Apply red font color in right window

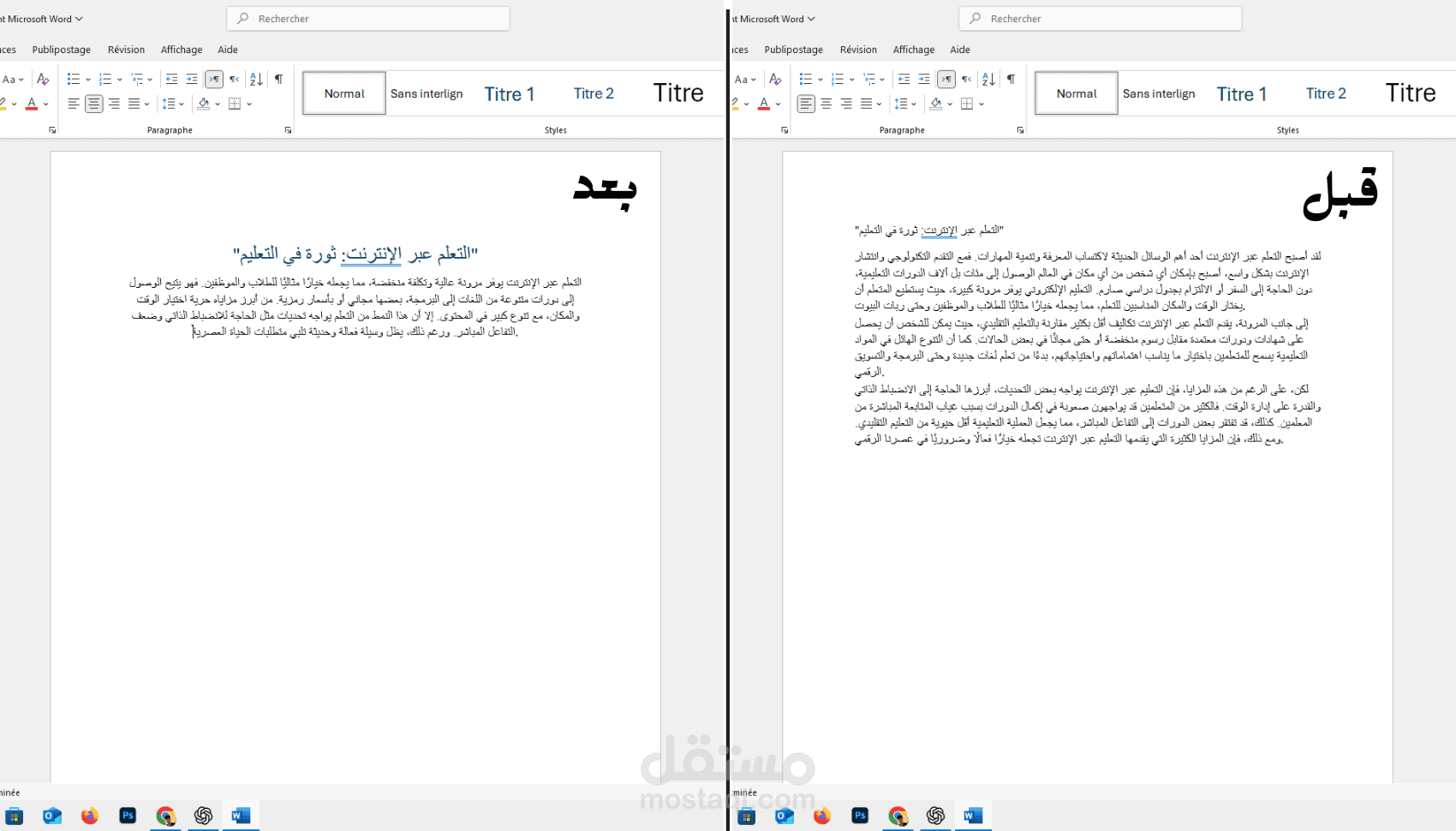click(764, 104)
